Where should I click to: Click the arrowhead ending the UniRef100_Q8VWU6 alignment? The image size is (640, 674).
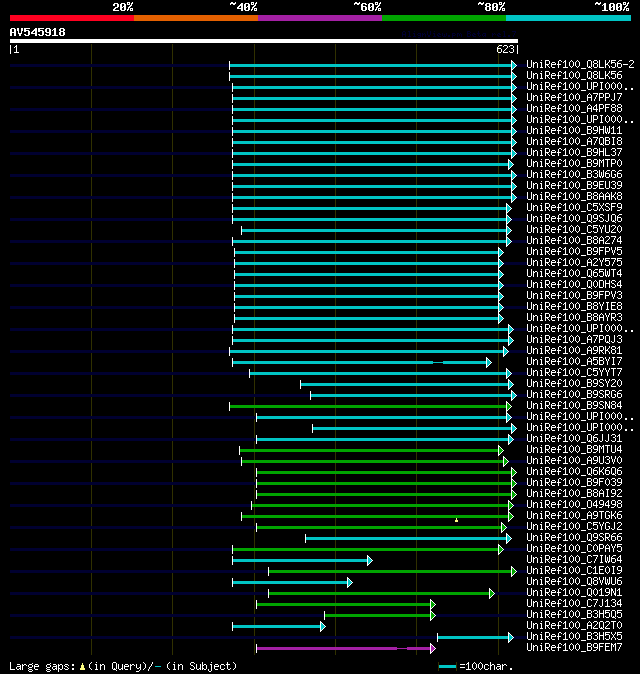pos(350,582)
